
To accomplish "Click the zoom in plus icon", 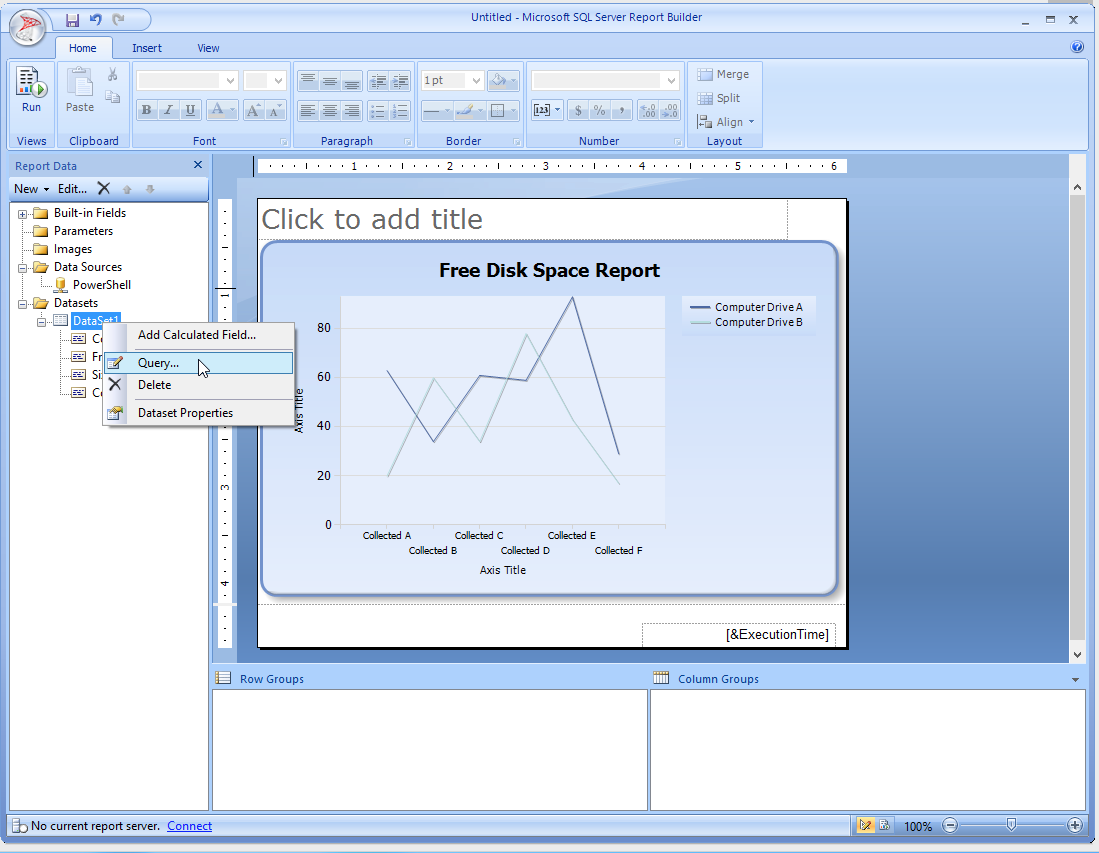I will point(1075,826).
